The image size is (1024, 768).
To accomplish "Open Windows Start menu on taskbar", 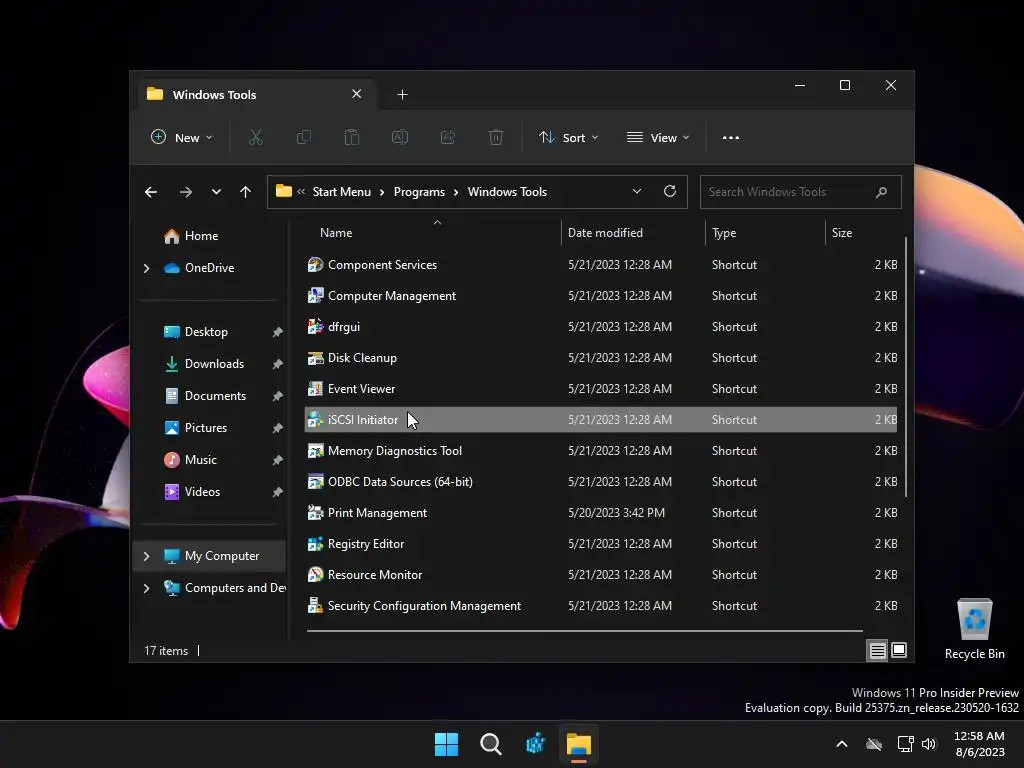I will click(447, 744).
